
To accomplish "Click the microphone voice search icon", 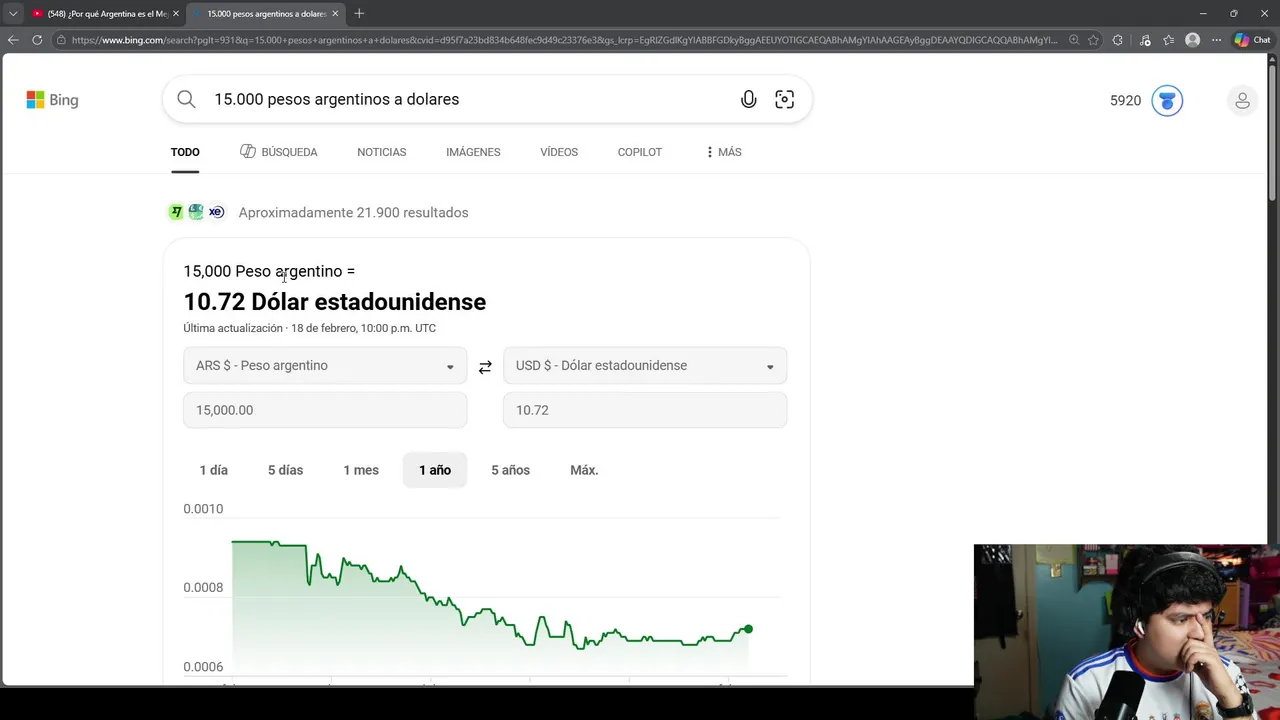I will (748, 99).
